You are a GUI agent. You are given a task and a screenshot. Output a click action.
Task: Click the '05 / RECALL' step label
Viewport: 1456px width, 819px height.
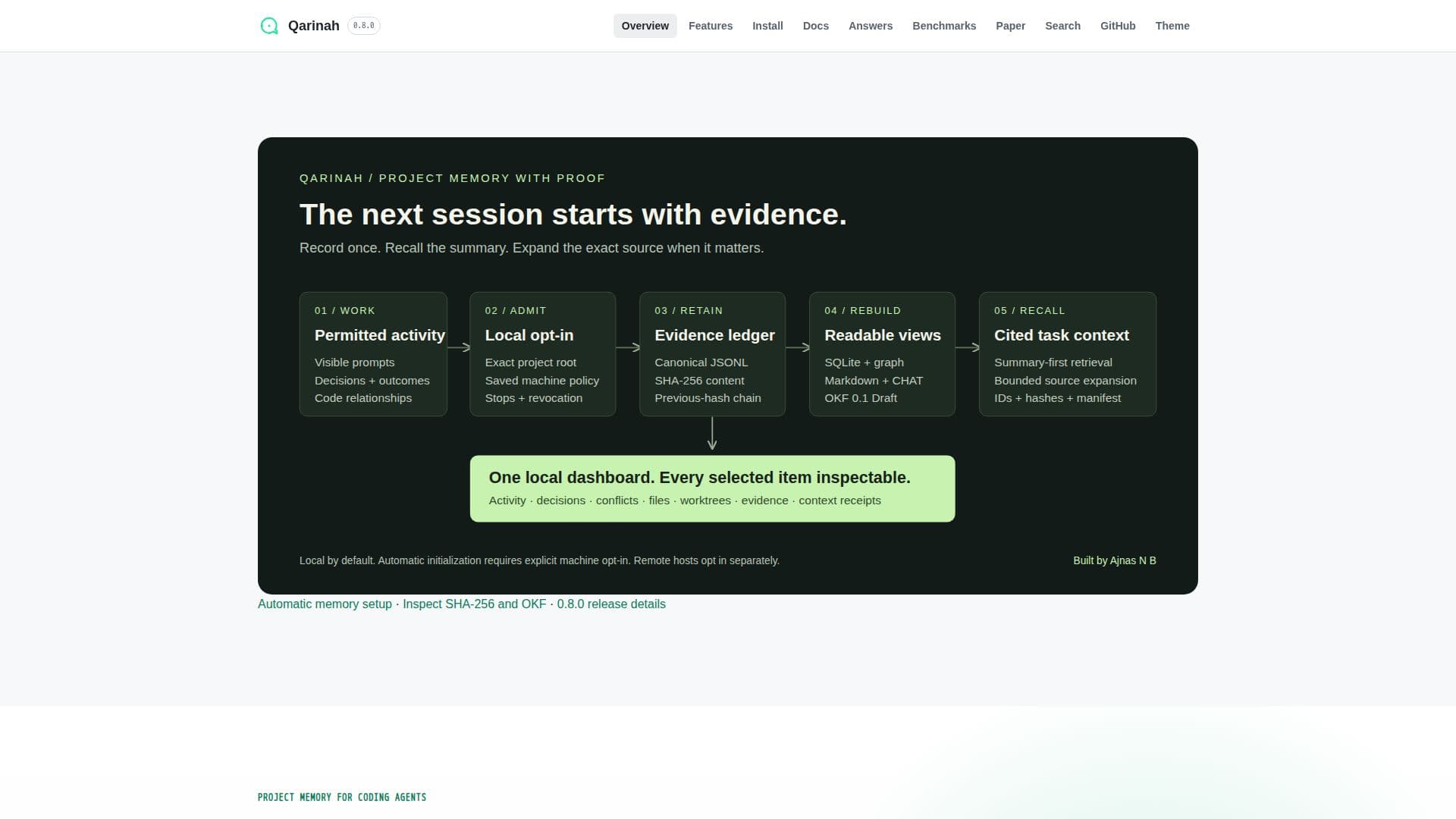click(x=1030, y=311)
